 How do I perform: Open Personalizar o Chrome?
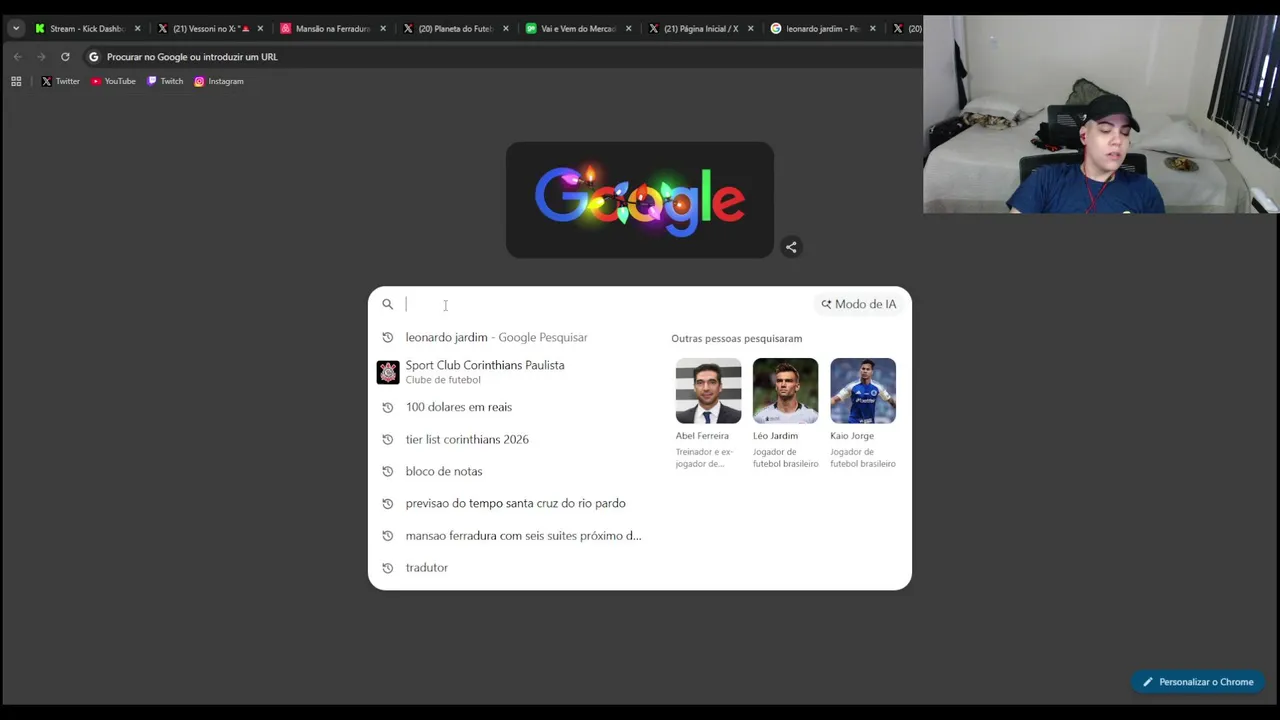pos(1198,682)
